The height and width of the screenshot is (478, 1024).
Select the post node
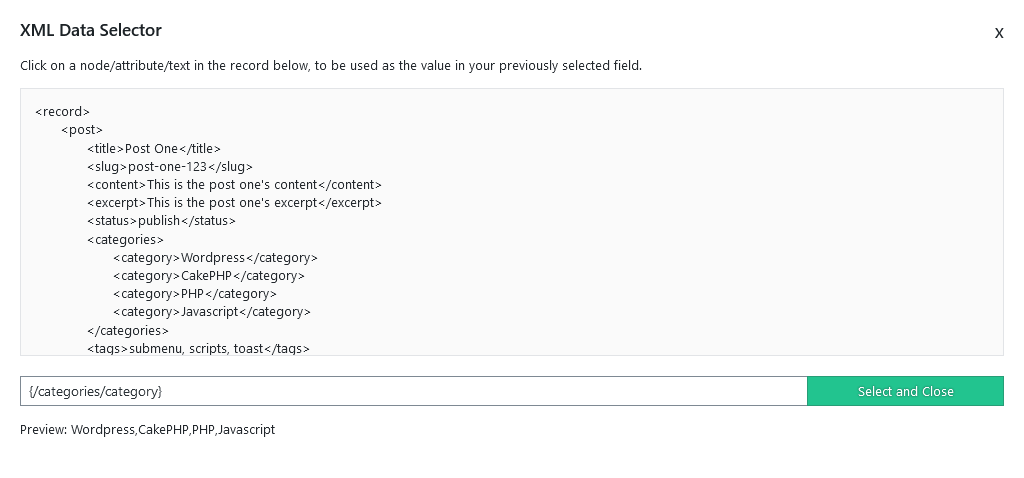pyautogui.click(x=82, y=130)
